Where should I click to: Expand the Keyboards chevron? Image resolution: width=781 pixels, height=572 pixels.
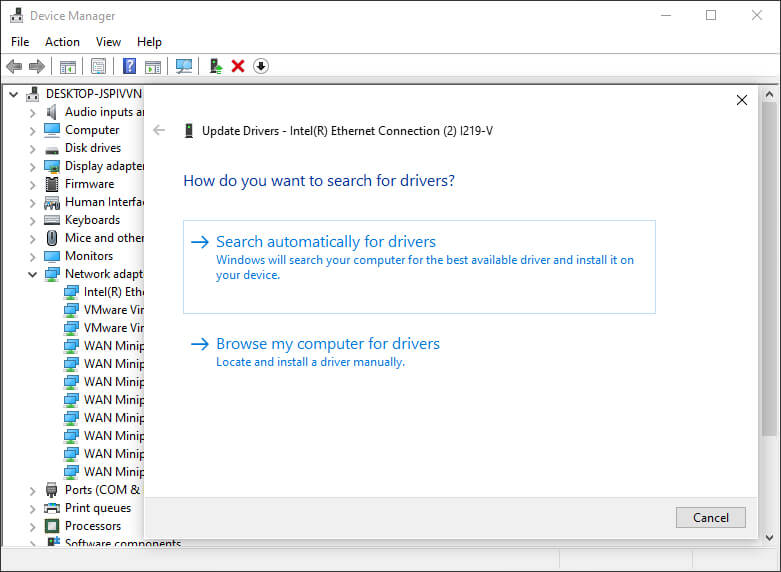[32, 221]
